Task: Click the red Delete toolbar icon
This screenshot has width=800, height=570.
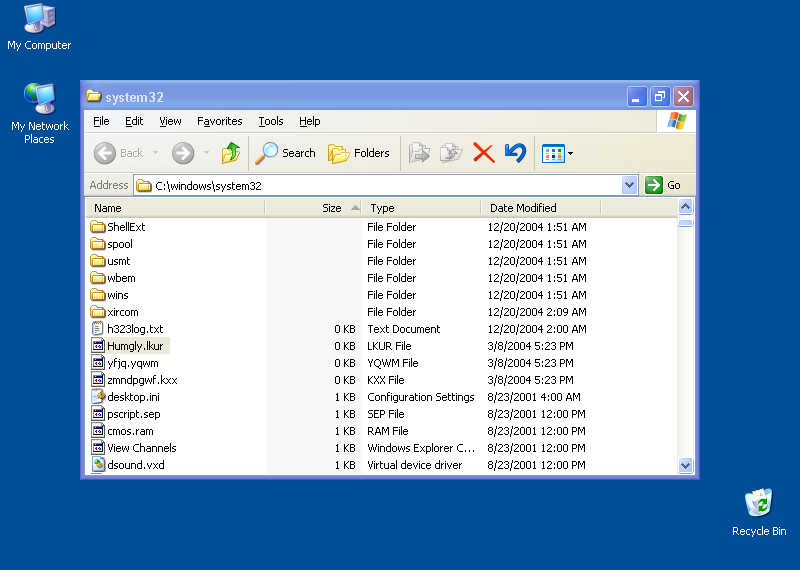Action: click(483, 153)
